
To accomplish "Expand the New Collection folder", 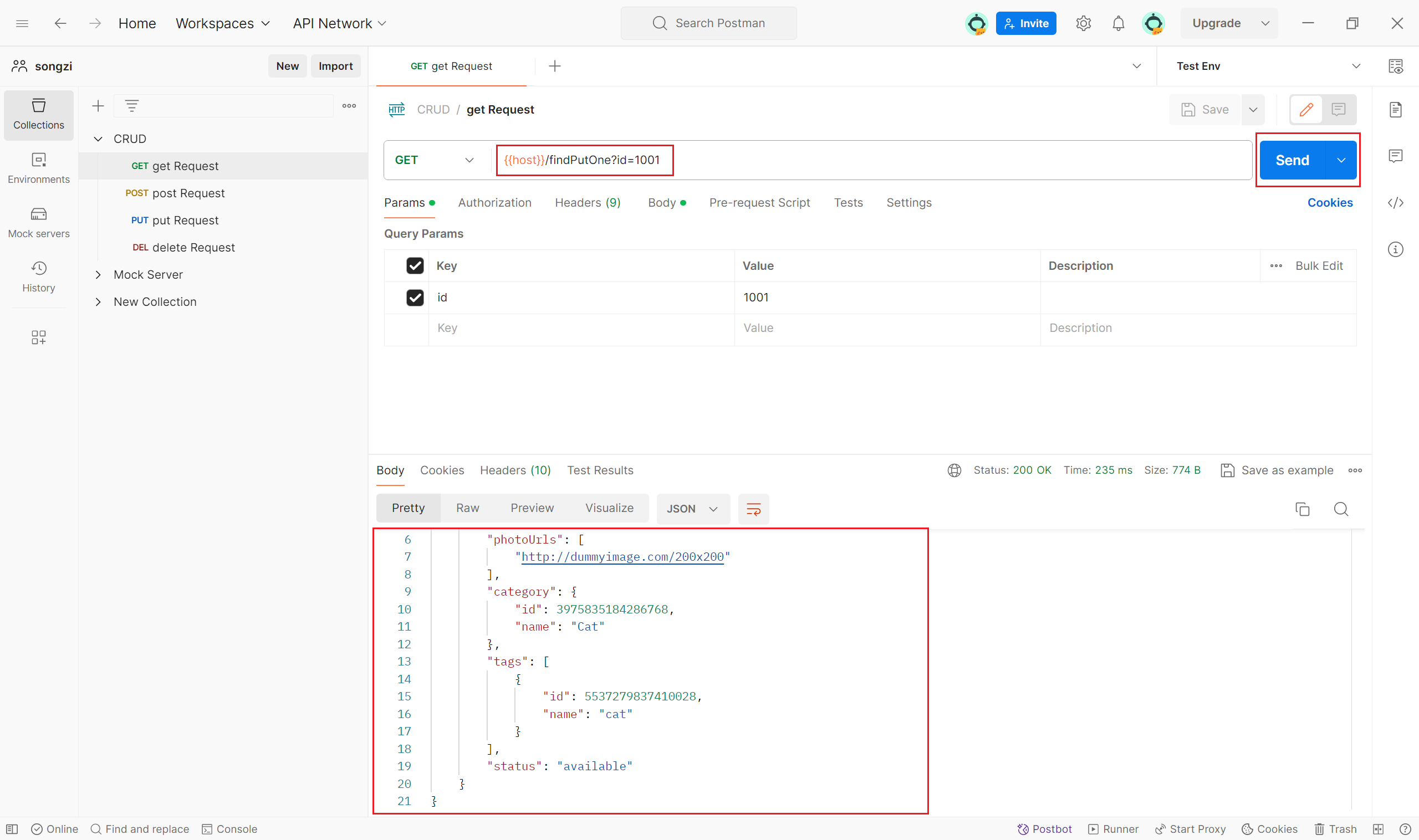I will (x=98, y=301).
